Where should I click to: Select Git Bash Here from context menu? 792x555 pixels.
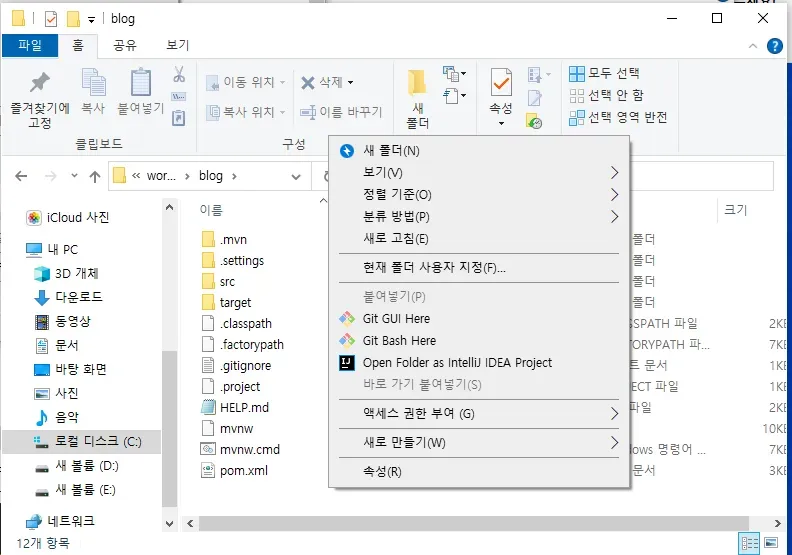coord(399,340)
